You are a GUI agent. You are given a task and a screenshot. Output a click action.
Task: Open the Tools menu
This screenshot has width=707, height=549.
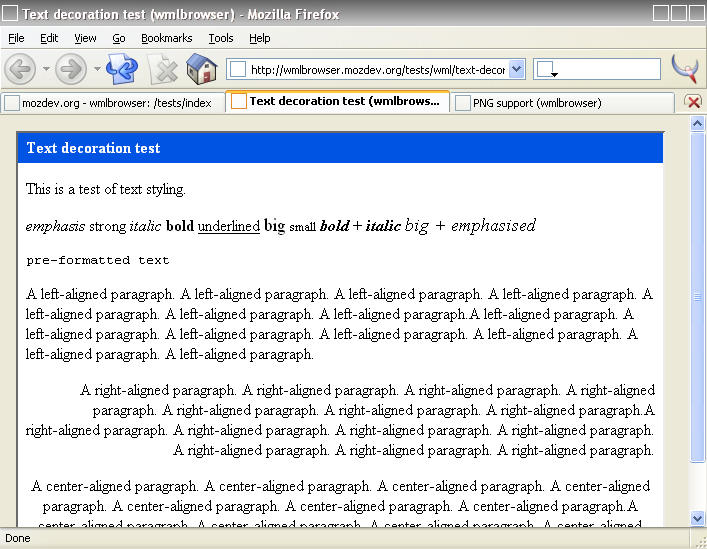[x=221, y=38]
